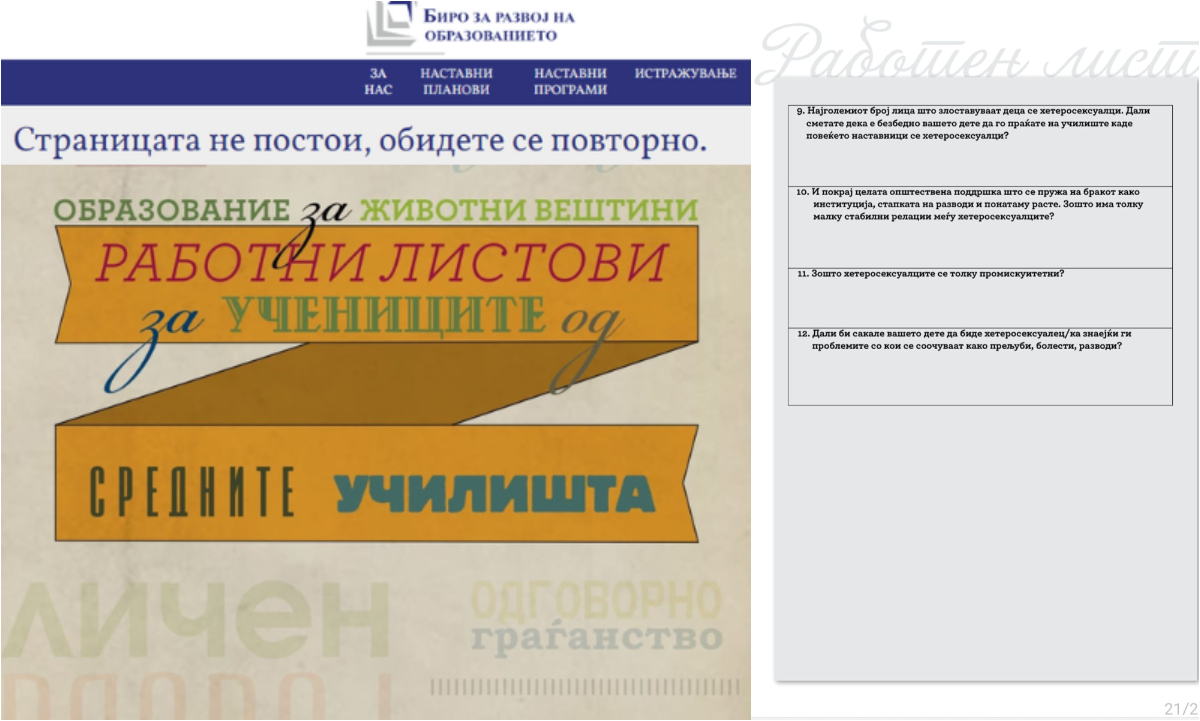1200x721 pixels.
Task: Select question 9 cell in worksheet
Action: pyautogui.click(x=980, y=145)
